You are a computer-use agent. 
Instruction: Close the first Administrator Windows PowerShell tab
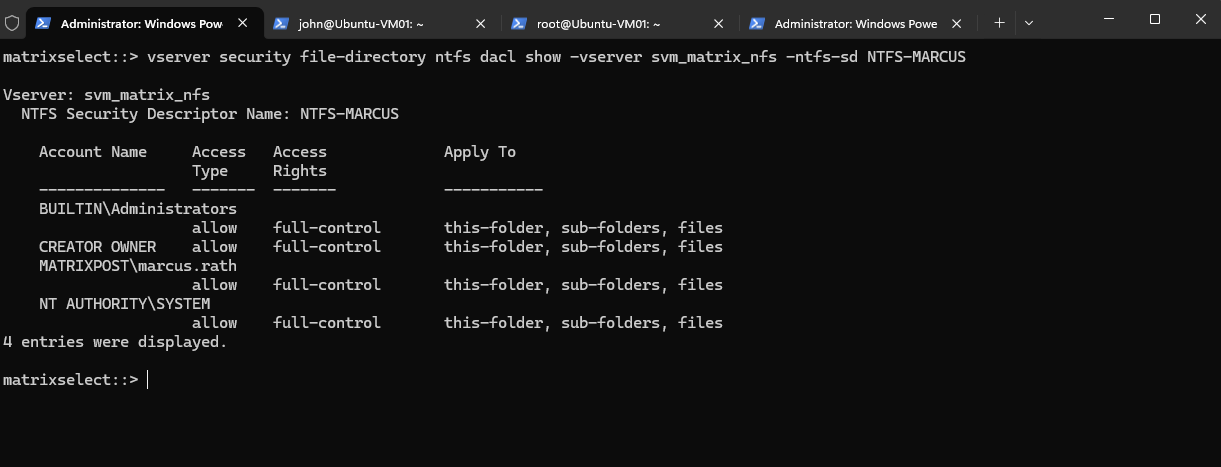[242, 23]
